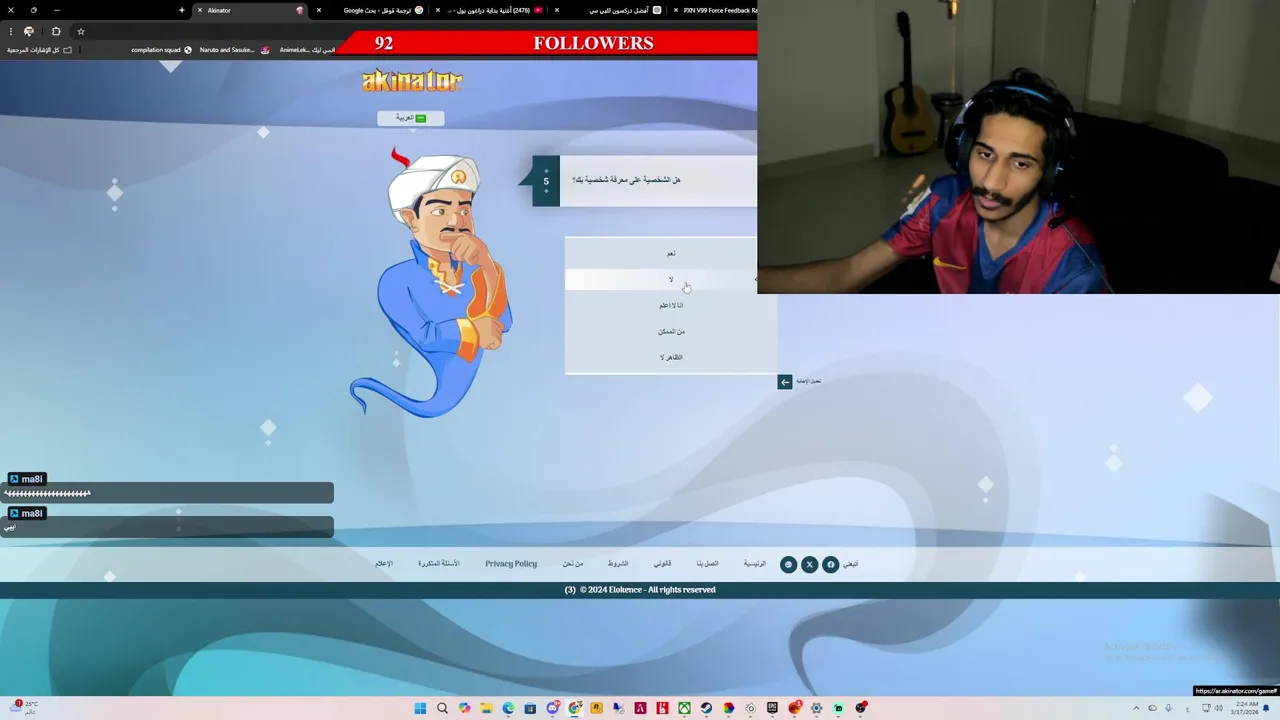Click the third round social icon in the footer
The image size is (1280, 720).
tap(788, 565)
